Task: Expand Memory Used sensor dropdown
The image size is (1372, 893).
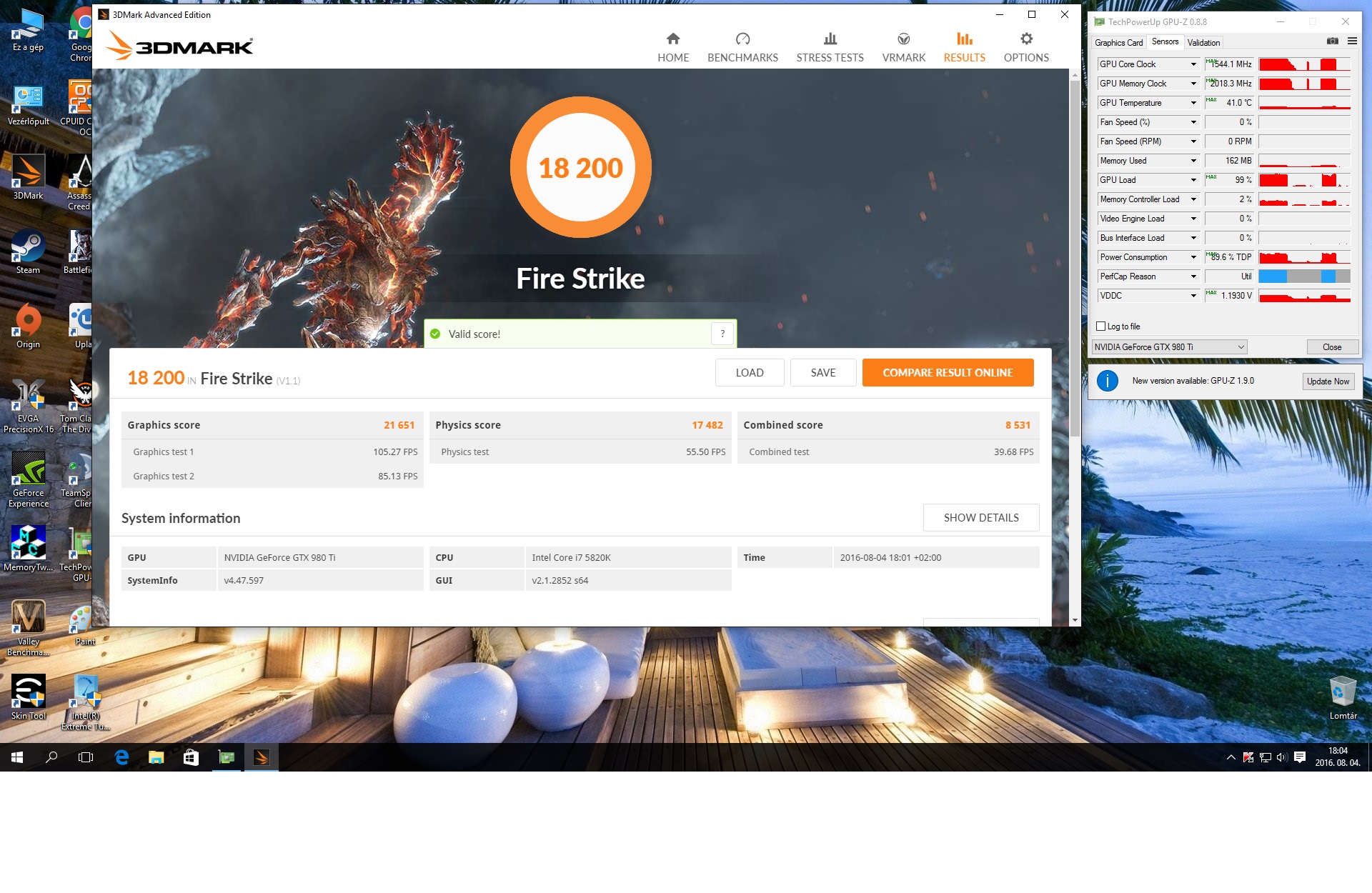Action: (x=1193, y=161)
